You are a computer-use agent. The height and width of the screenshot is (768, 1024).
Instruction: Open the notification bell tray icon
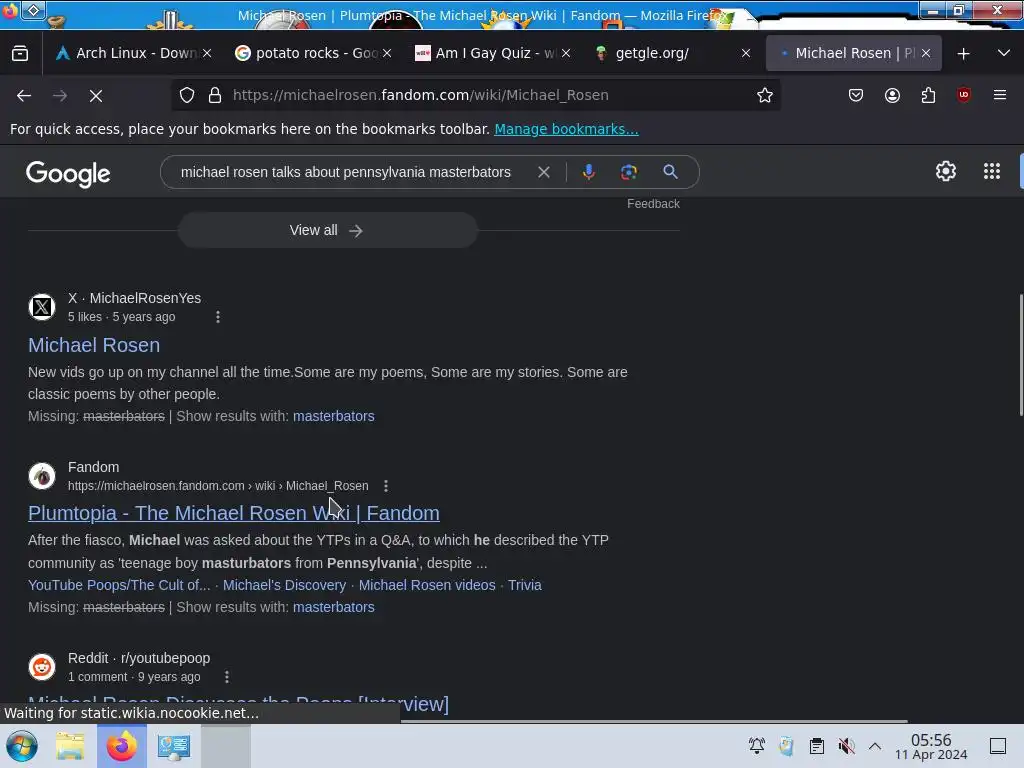tap(757, 746)
